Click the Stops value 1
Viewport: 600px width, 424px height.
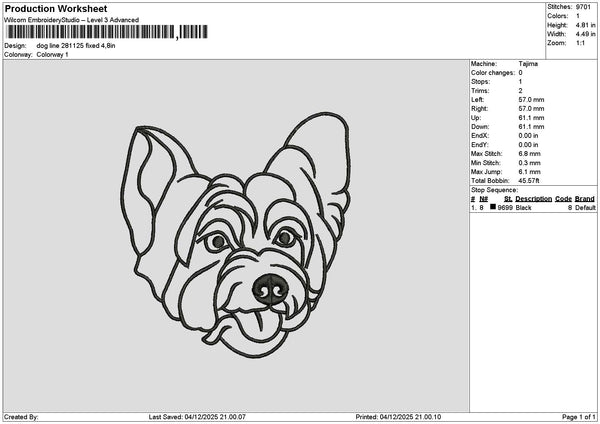[520, 82]
